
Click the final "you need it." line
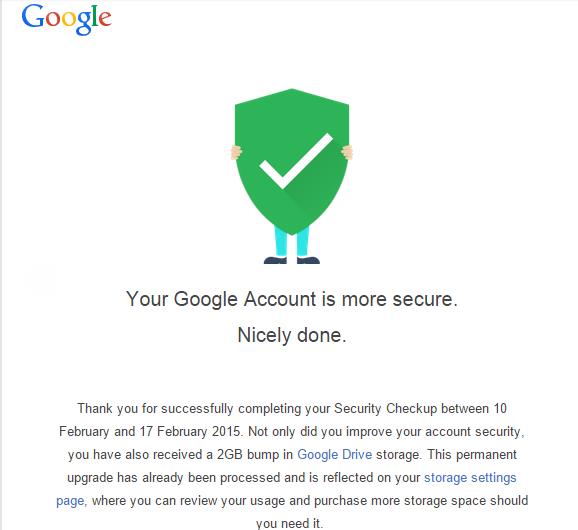[289, 523]
